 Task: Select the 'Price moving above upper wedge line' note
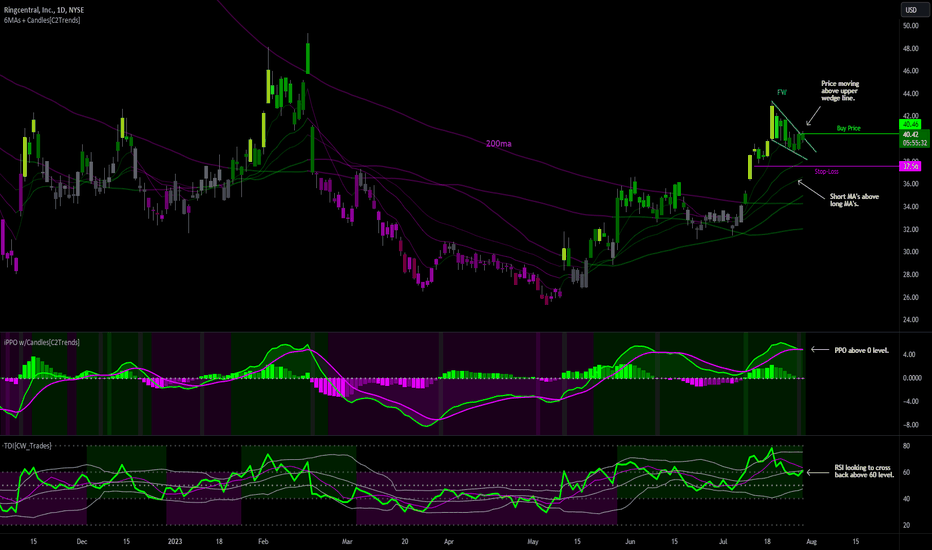840,91
